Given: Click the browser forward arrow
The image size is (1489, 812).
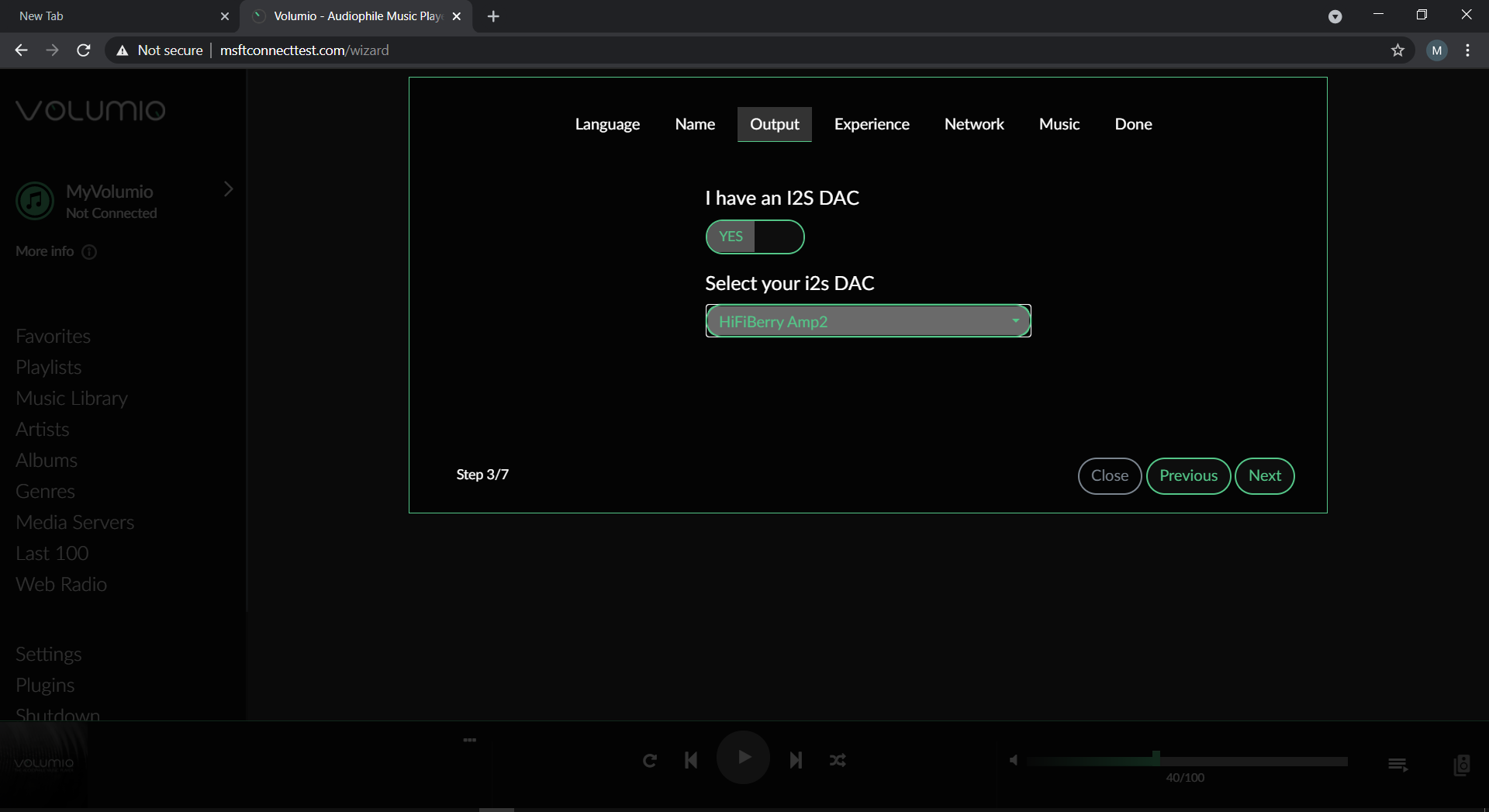Looking at the screenshot, I should (x=52, y=50).
